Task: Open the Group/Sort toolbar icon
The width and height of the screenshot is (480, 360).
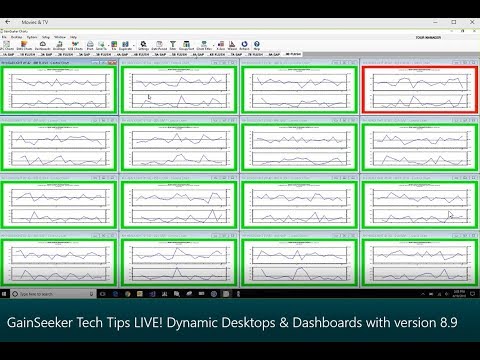Action: (186, 46)
